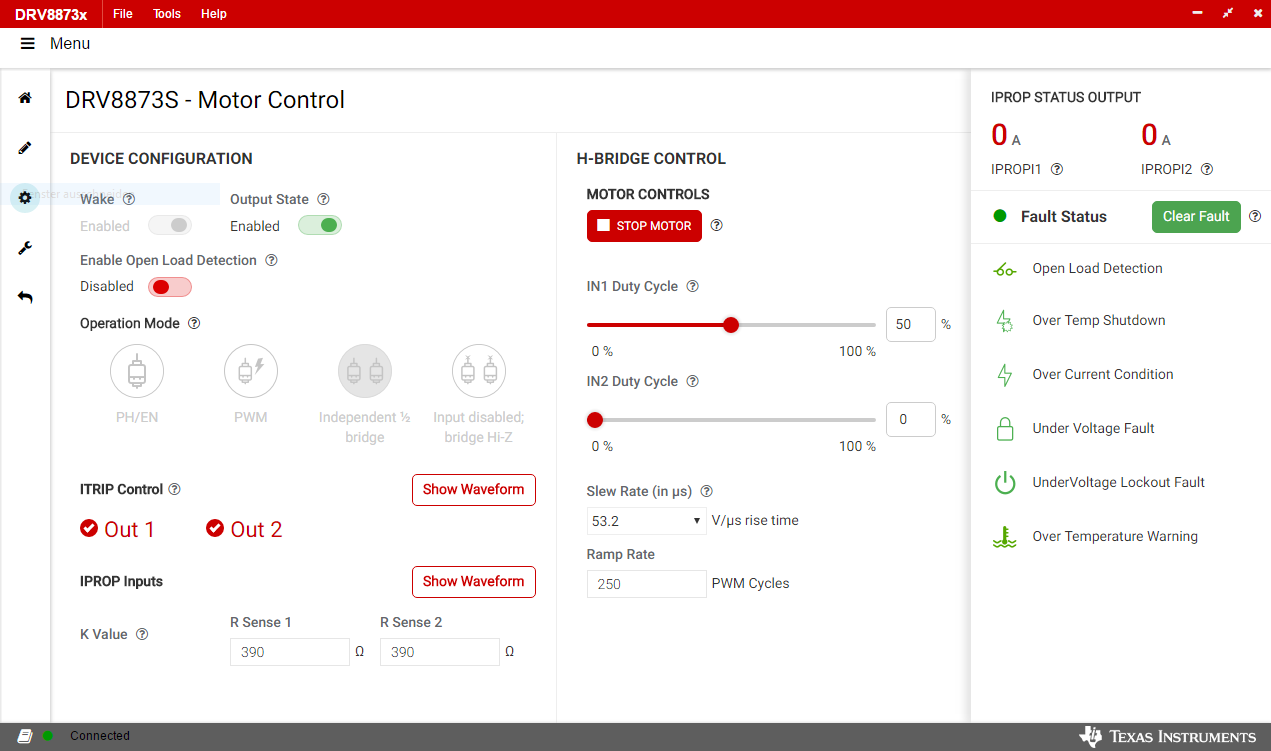The image size is (1271, 751).
Task: Toggle the Wake enabled switch
Action: pyautogui.click(x=170, y=226)
